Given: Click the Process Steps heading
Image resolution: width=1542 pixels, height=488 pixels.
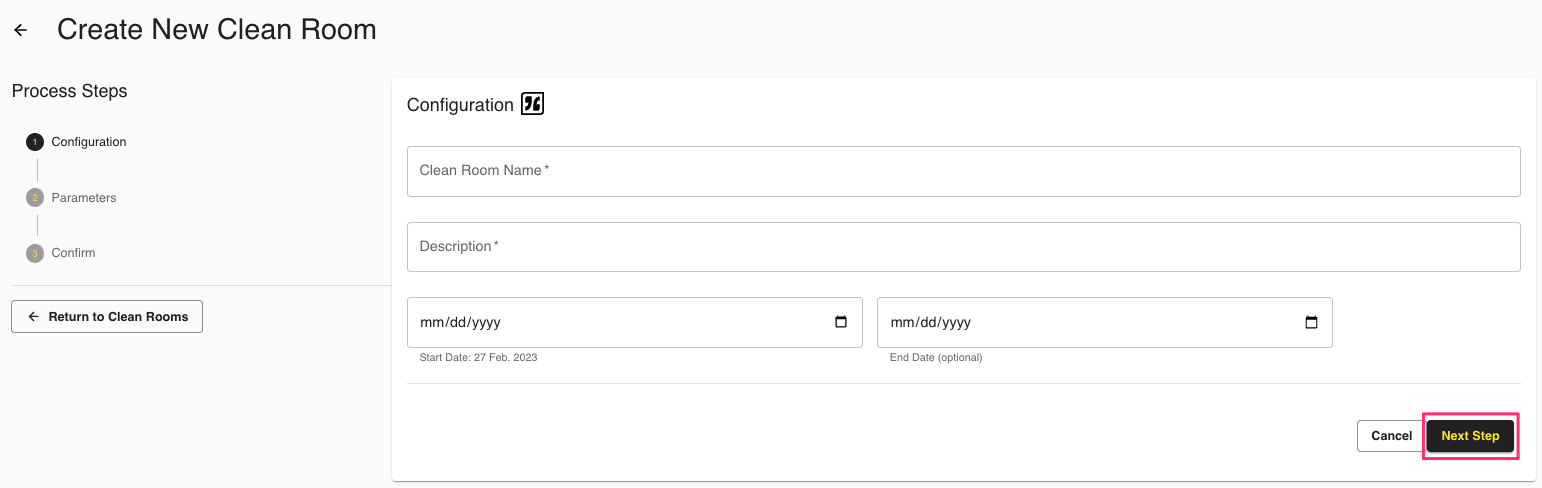Looking at the screenshot, I should [x=70, y=91].
